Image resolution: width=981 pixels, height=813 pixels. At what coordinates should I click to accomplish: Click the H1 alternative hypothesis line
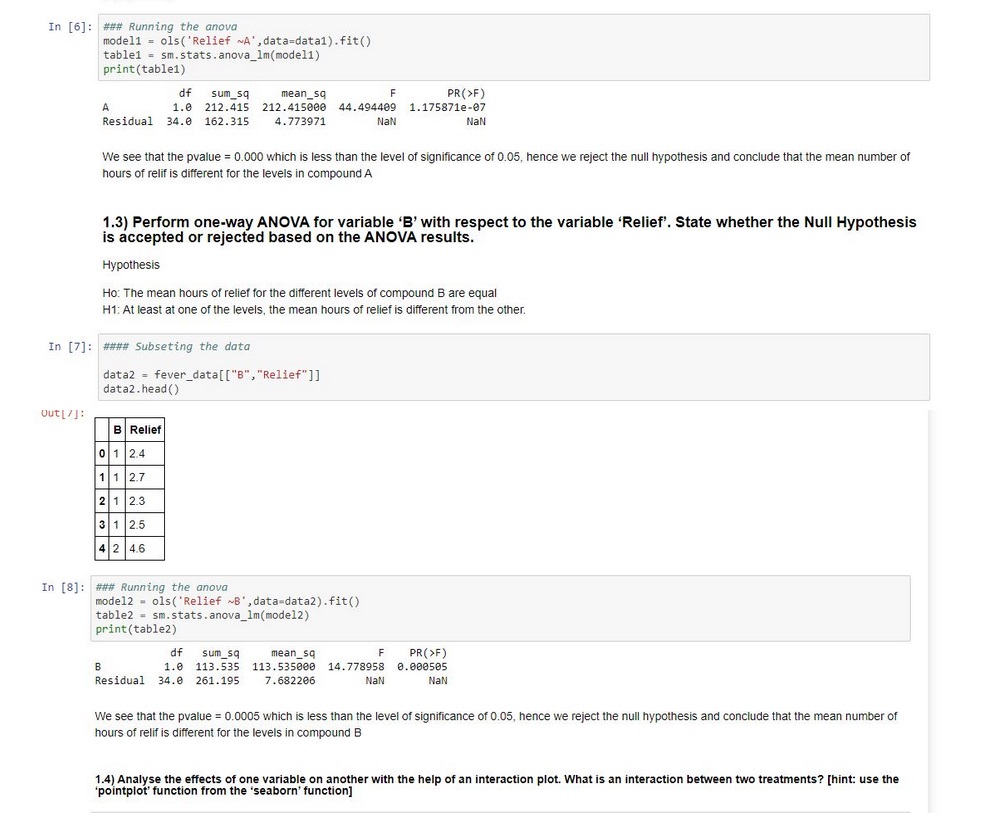[x=314, y=310]
